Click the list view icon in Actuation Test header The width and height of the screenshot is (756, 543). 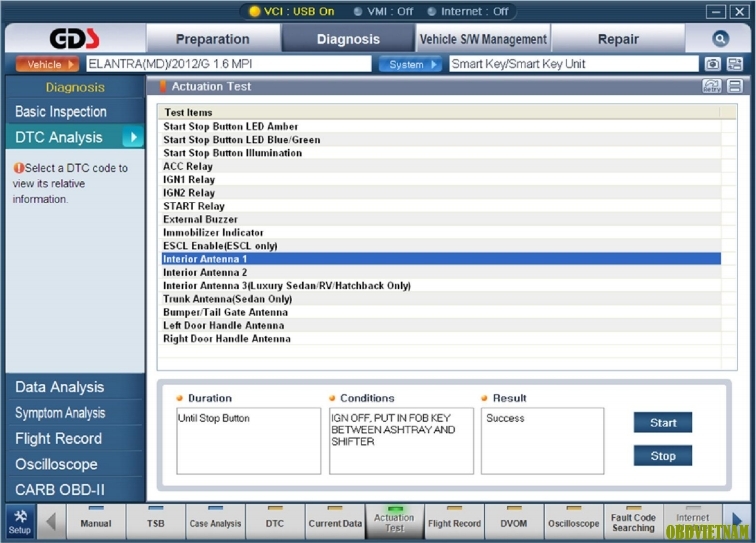[735, 86]
